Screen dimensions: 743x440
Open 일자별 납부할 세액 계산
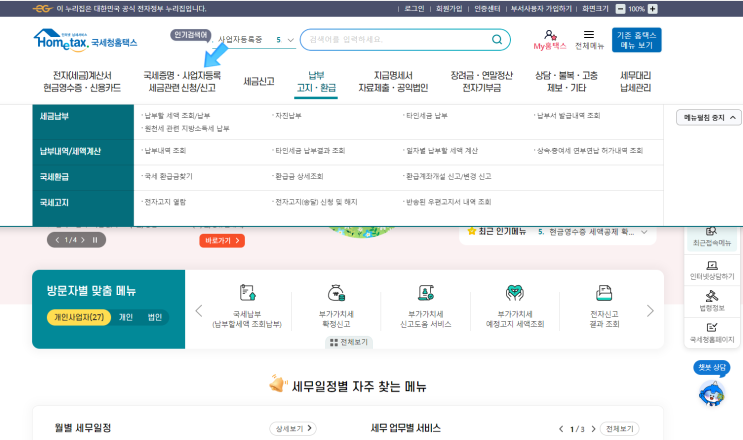442,151
